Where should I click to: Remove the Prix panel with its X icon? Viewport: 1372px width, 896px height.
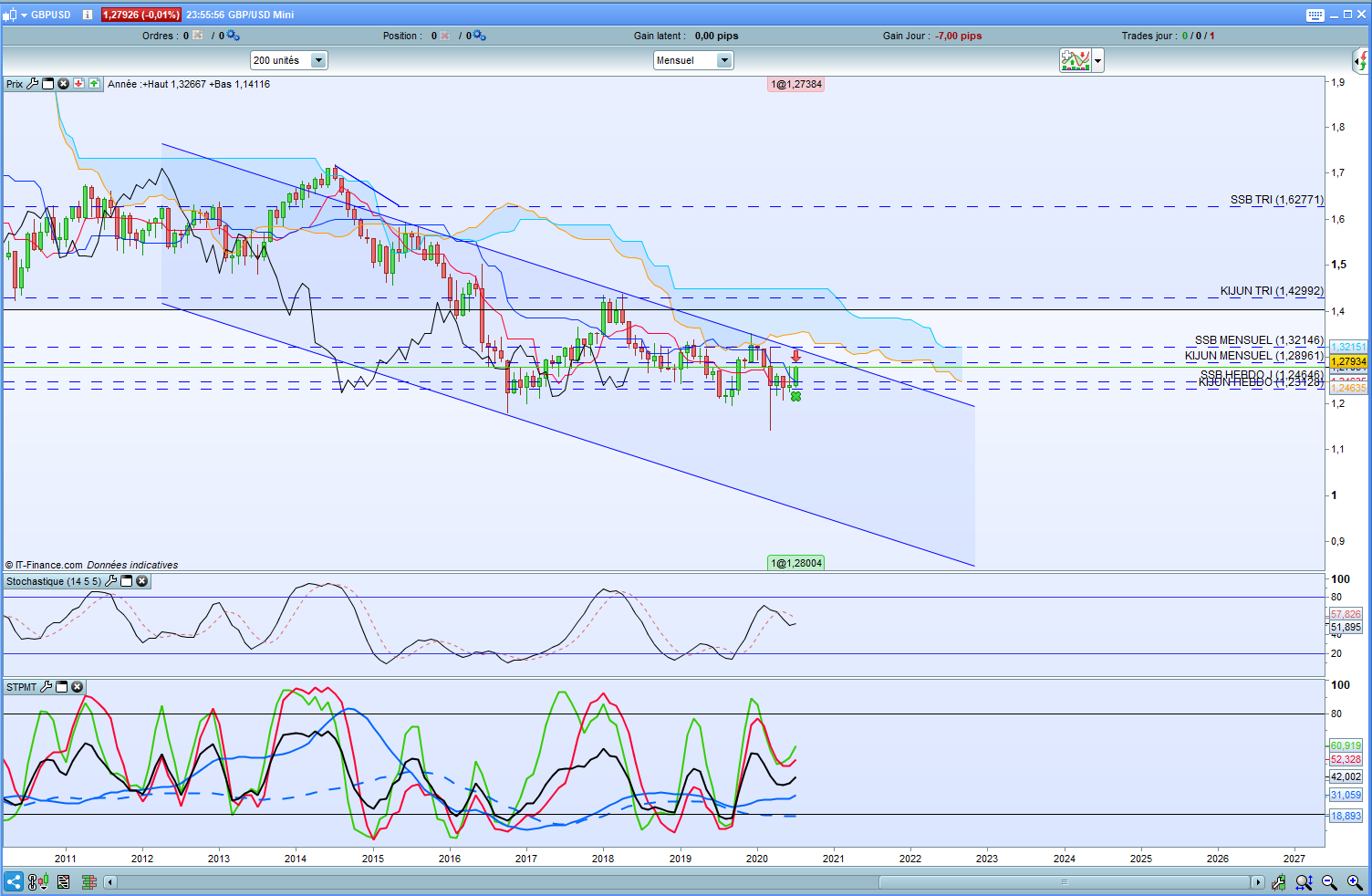tap(64, 84)
